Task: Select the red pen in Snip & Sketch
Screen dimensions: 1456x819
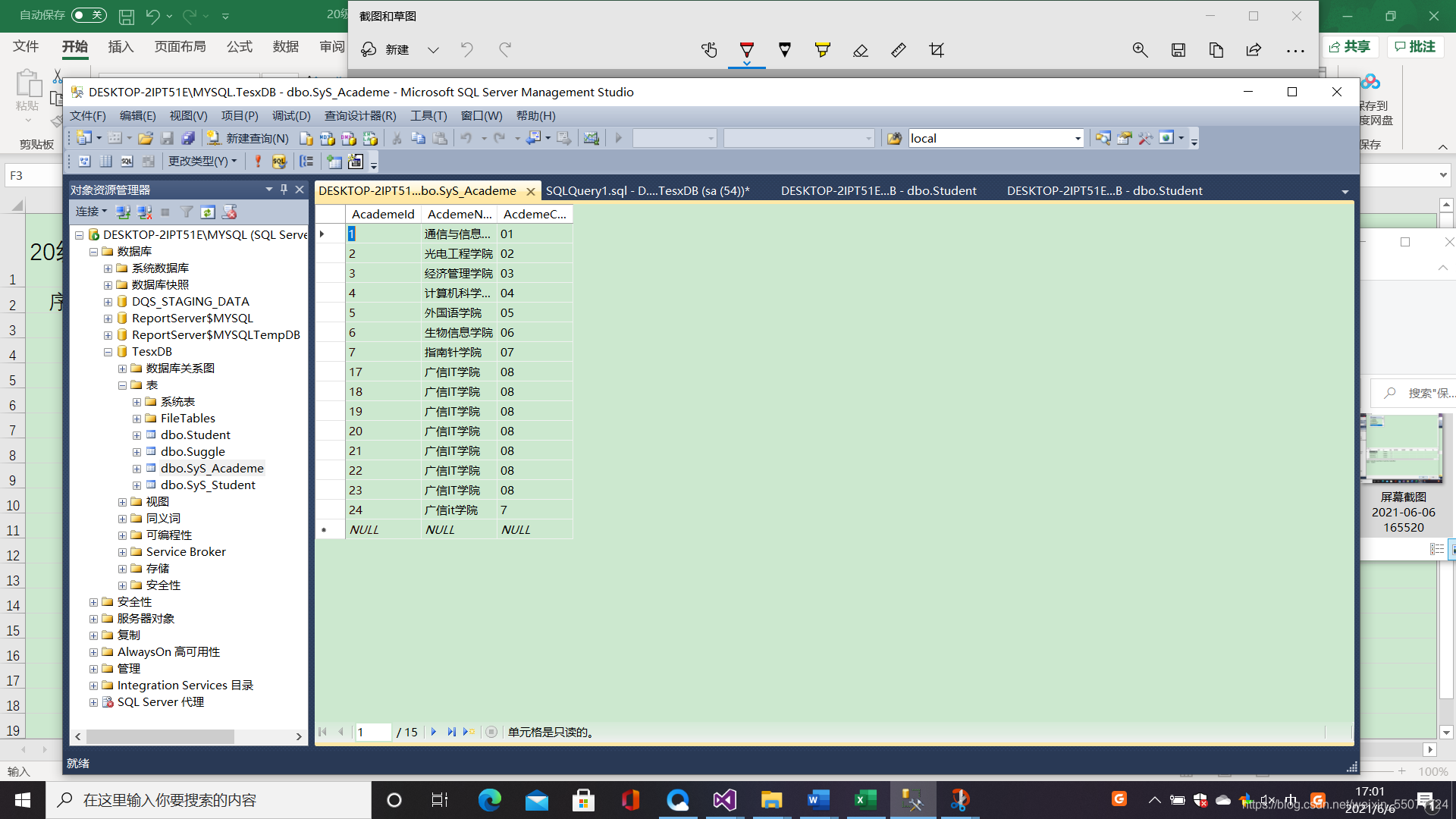Action: (x=746, y=50)
